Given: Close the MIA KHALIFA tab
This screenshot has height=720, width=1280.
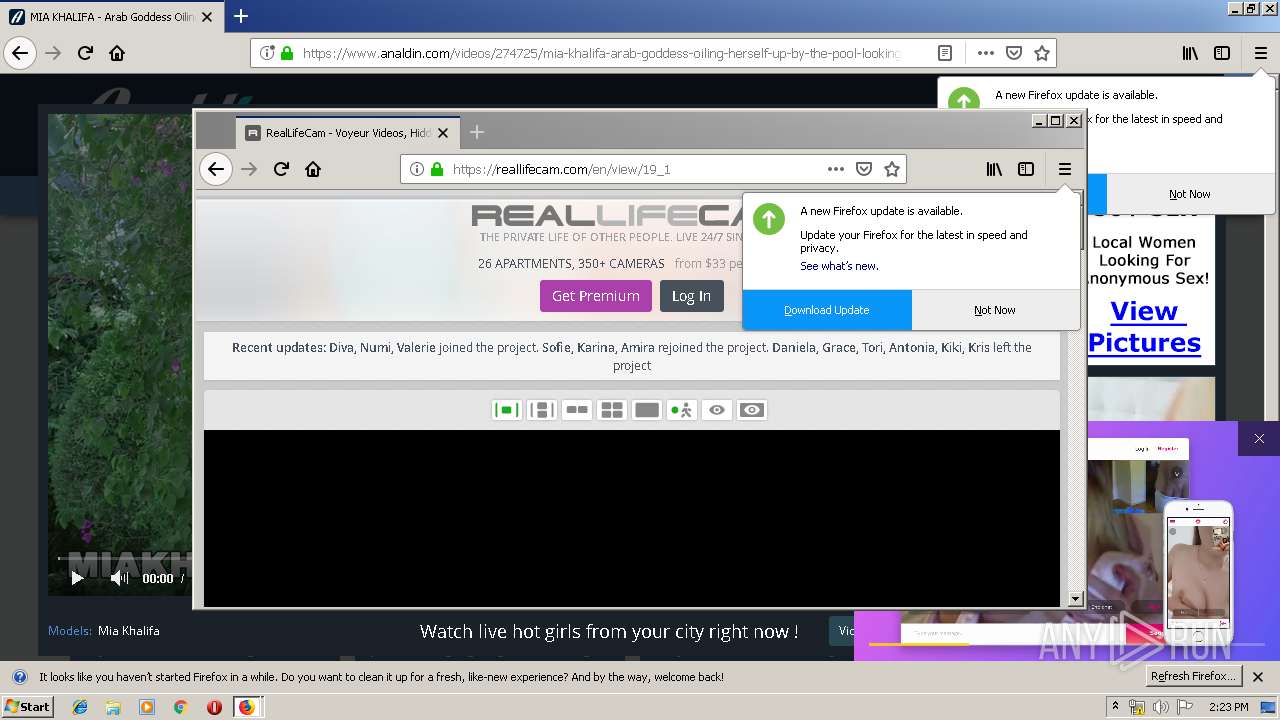Looking at the screenshot, I should click(207, 17).
